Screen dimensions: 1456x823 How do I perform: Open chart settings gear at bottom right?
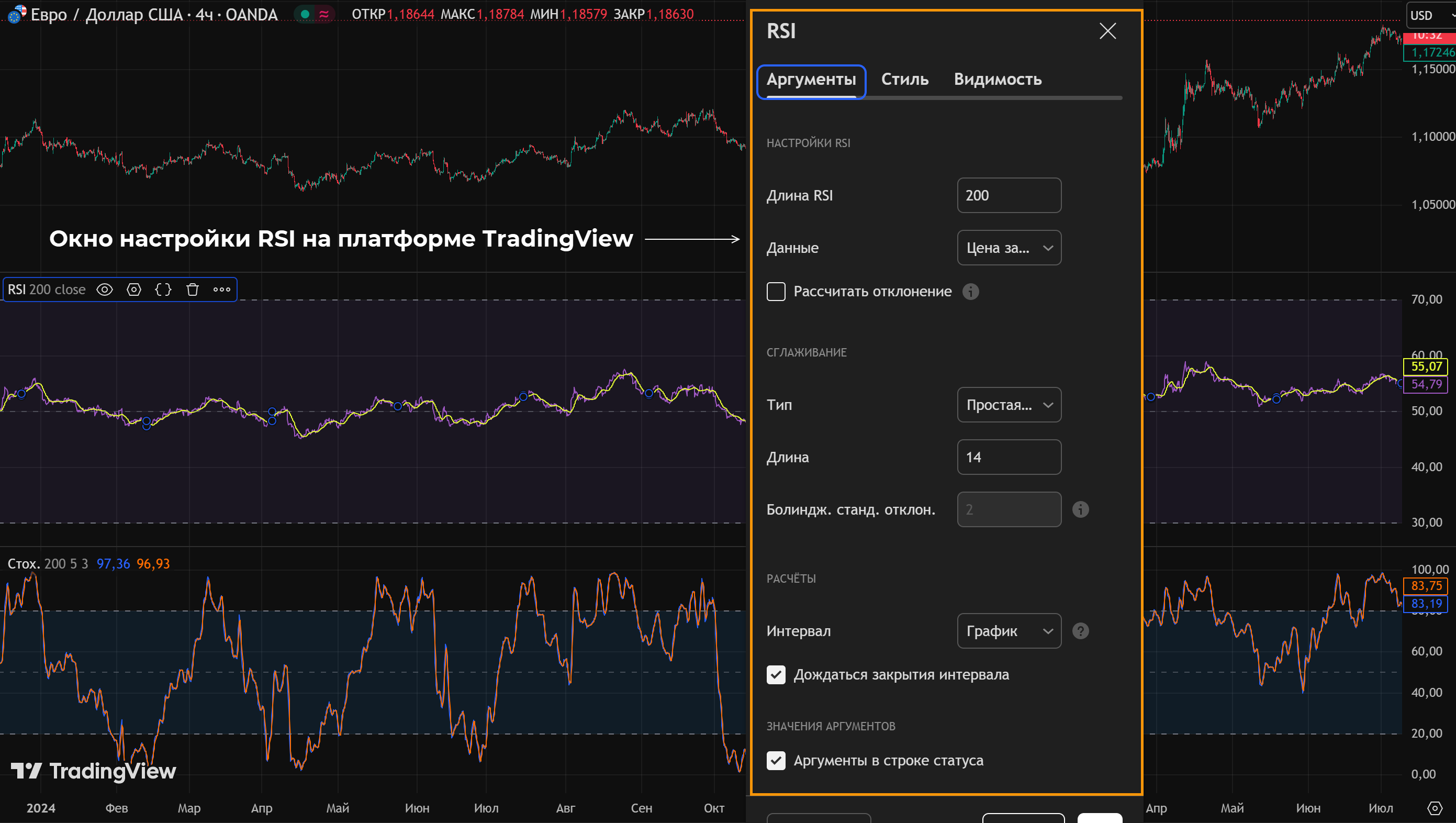pos(1435,808)
